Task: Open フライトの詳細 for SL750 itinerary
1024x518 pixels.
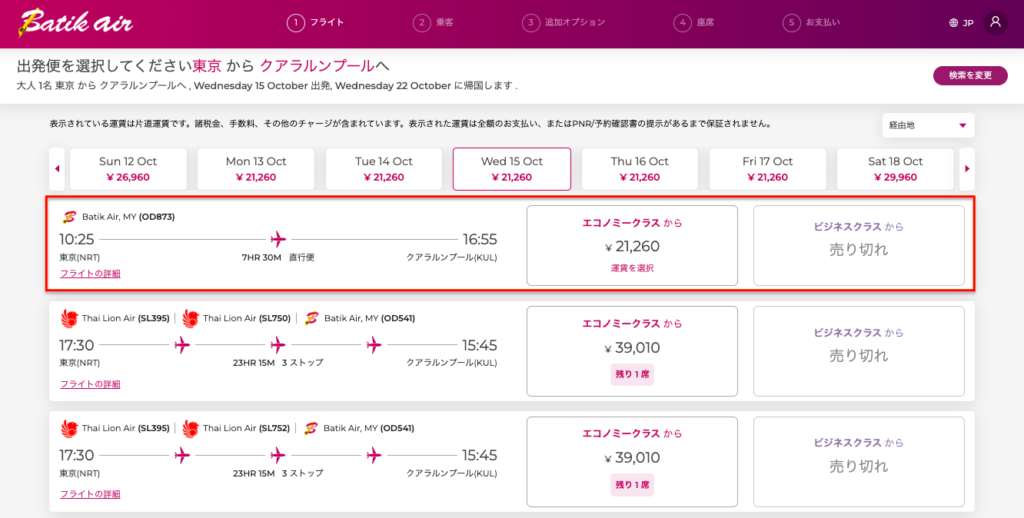Action: pyautogui.click(x=90, y=384)
